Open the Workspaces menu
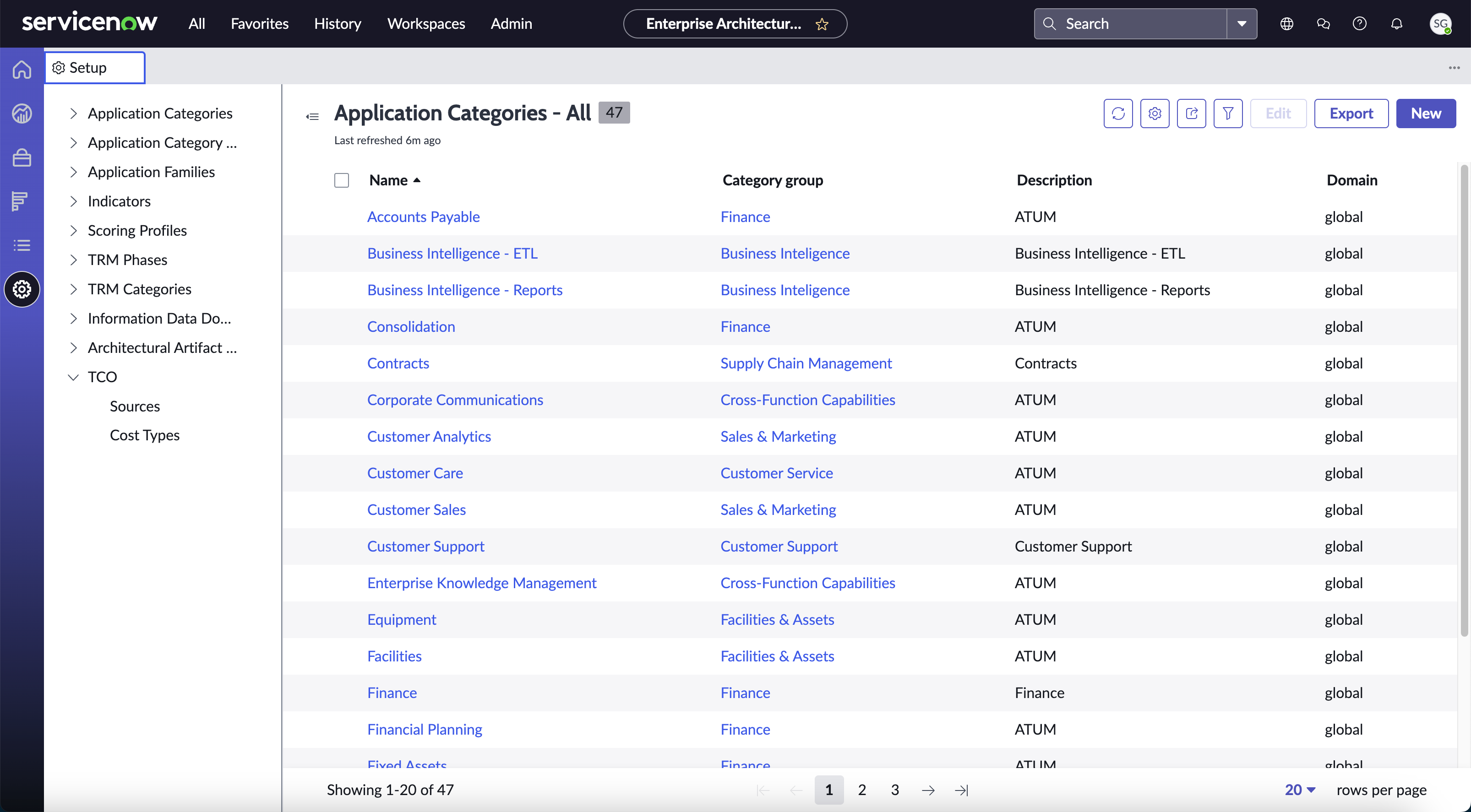Image resolution: width=1471 pixels, height=812 pixels. [425, 24]
